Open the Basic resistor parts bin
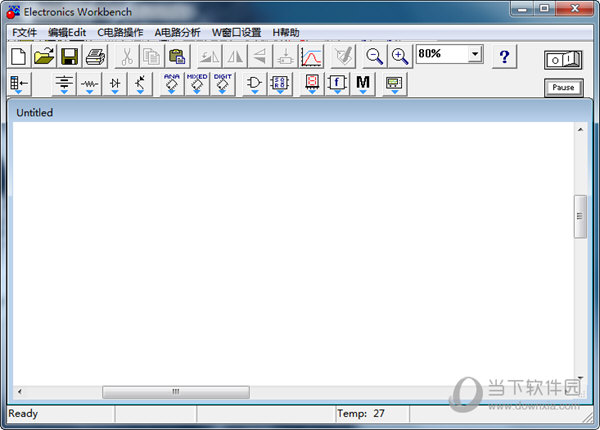The image size is (600, 430). pos(90,83)
